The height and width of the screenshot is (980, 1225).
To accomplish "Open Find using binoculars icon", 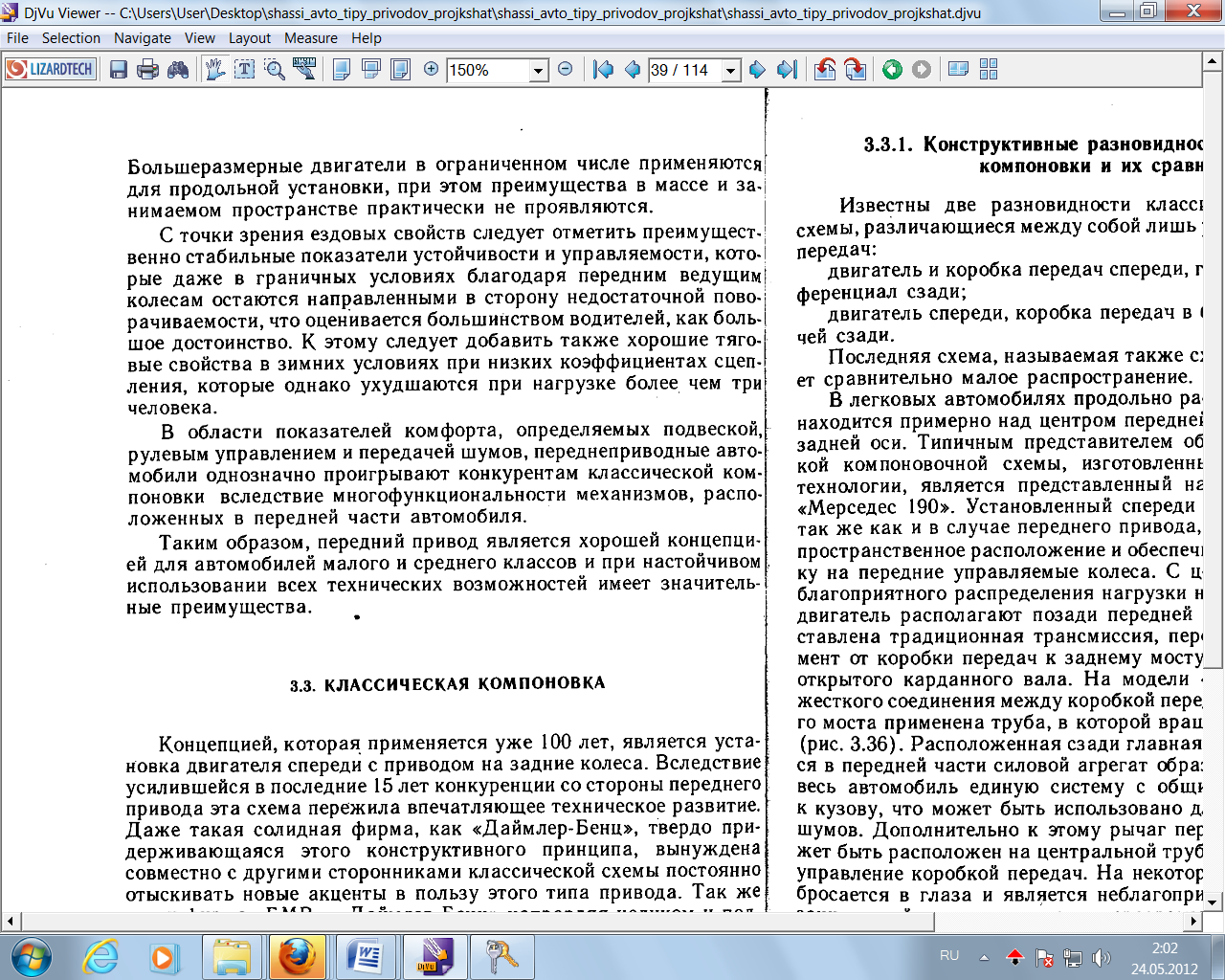I will (178, 70).
